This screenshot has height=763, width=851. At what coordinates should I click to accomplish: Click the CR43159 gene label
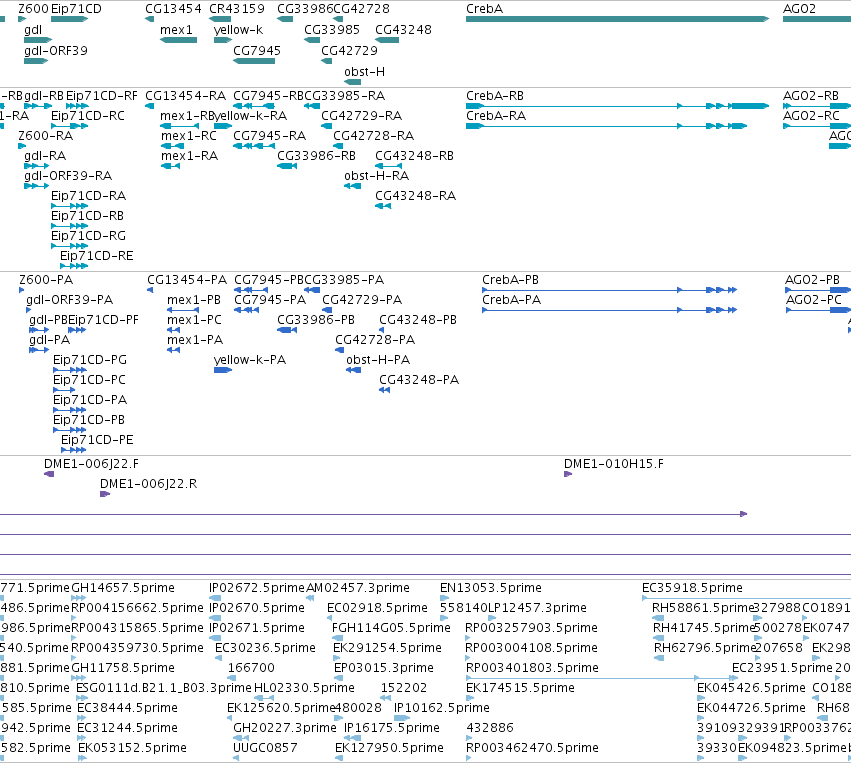(237, 9)
